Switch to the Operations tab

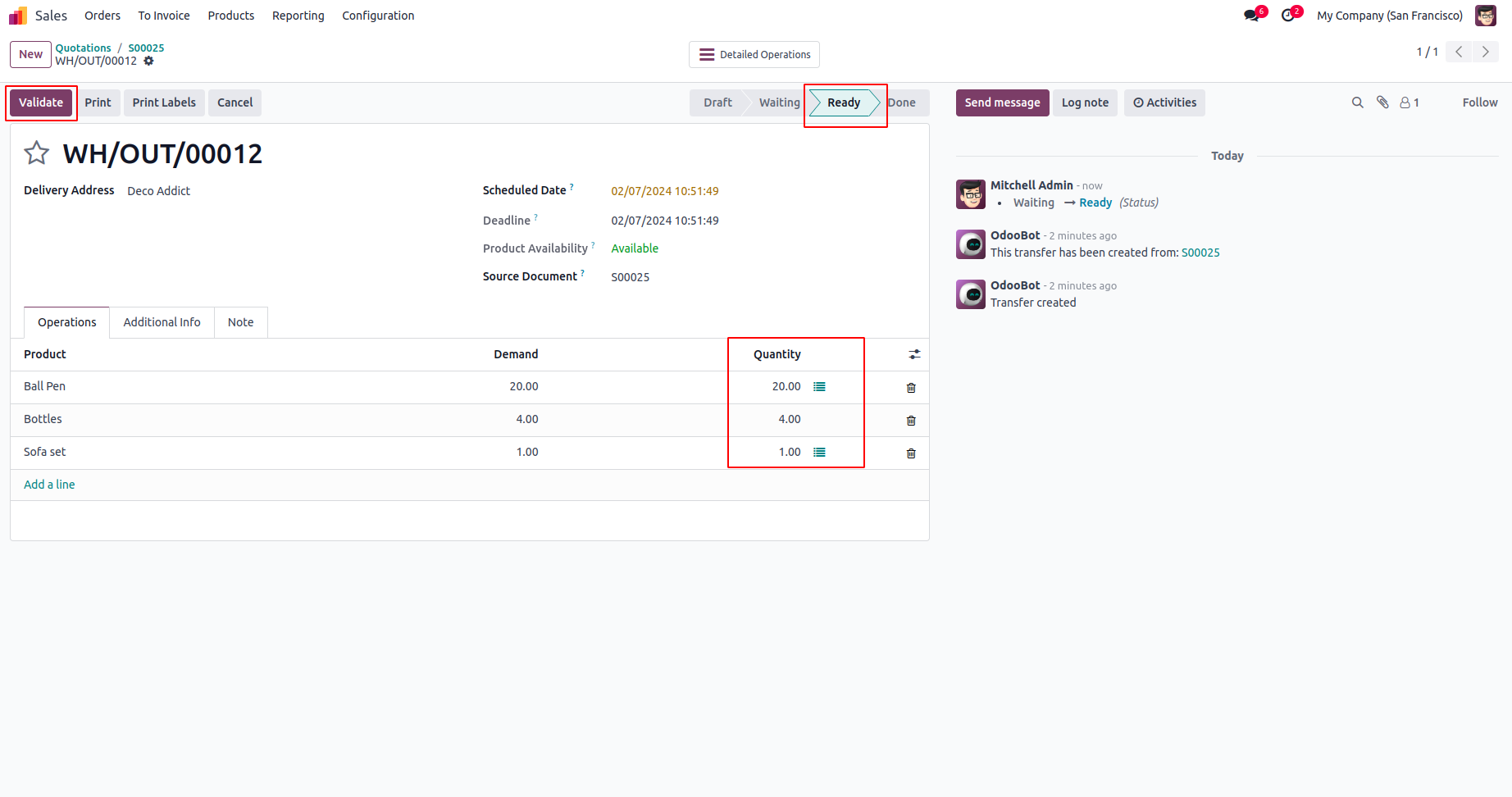pyautogui.click(x=67, y=322)
